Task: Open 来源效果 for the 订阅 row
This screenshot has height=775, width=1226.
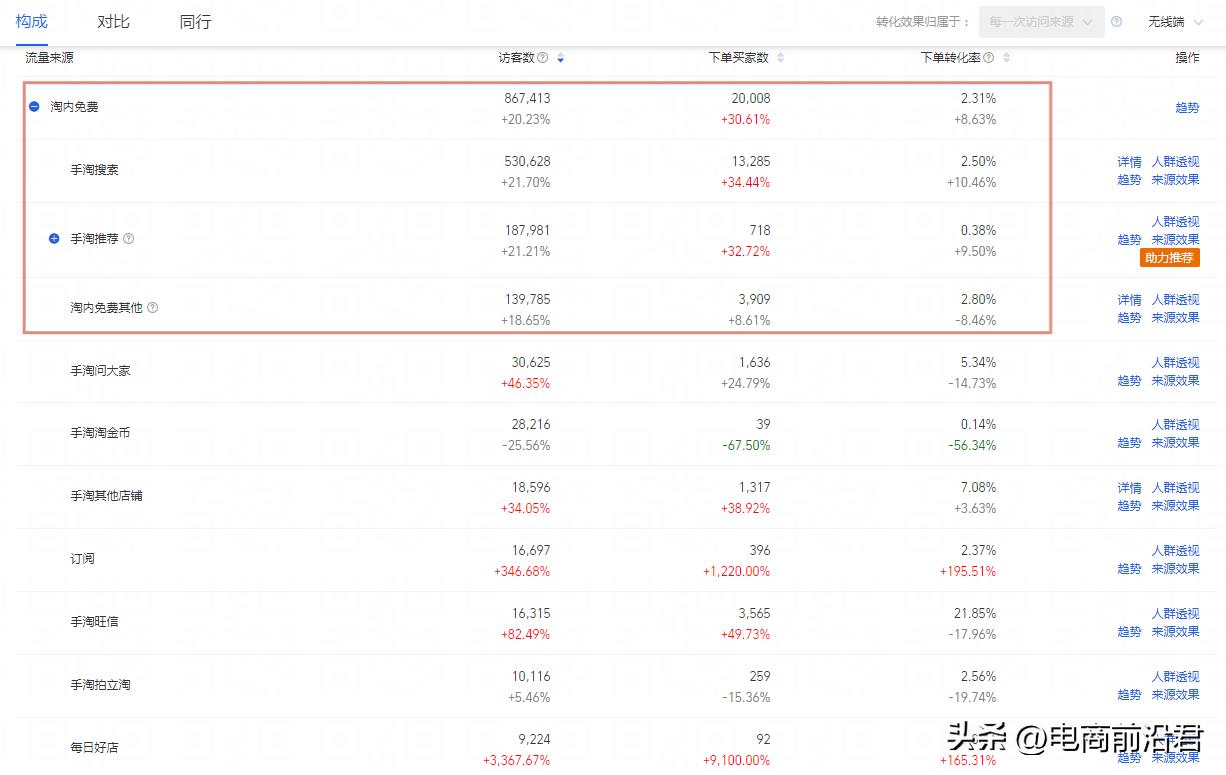Action: tap(1175, 569)
